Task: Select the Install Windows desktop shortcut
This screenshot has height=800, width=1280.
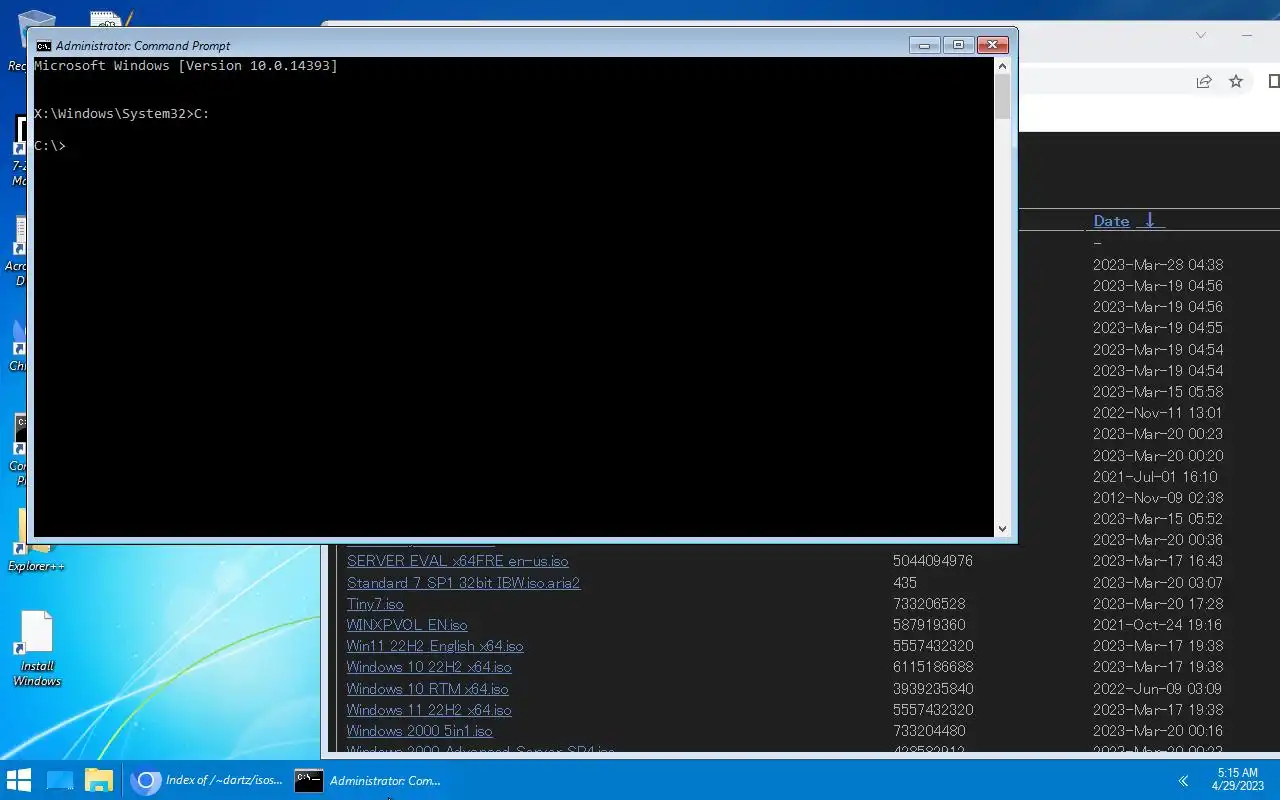Action: pos(36,650)
